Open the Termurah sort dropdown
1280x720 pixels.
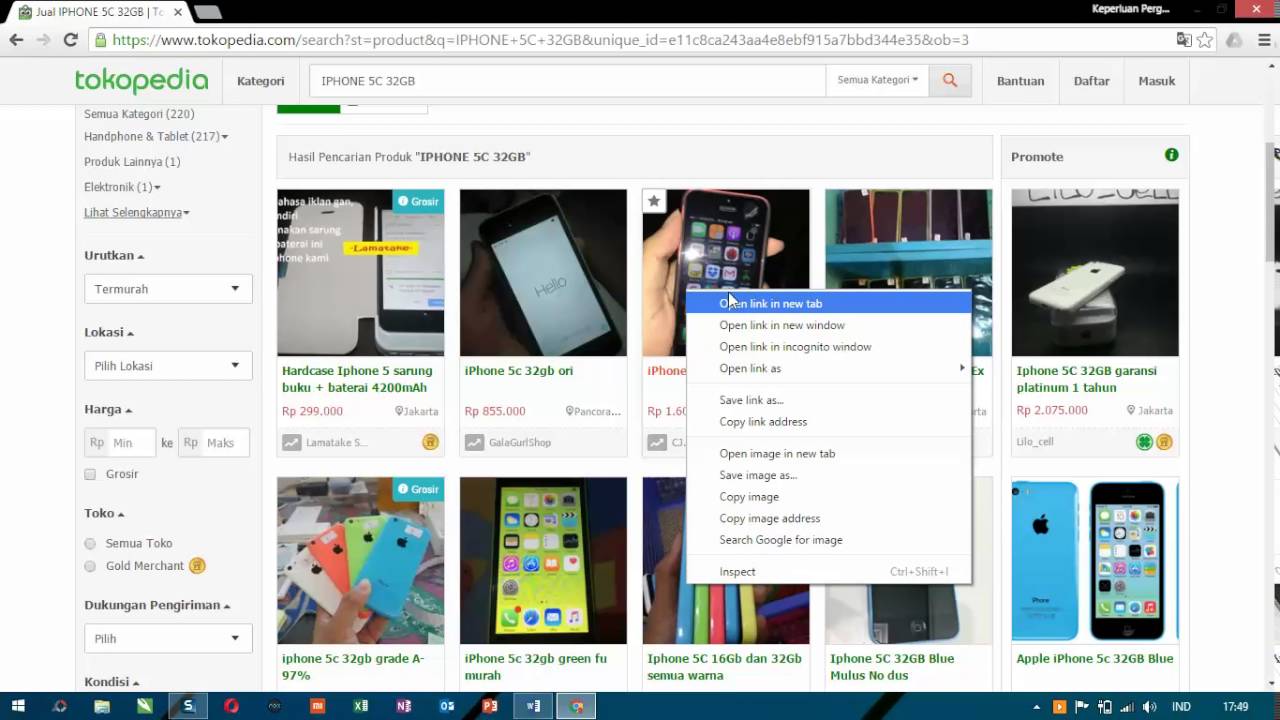(168, 289)
